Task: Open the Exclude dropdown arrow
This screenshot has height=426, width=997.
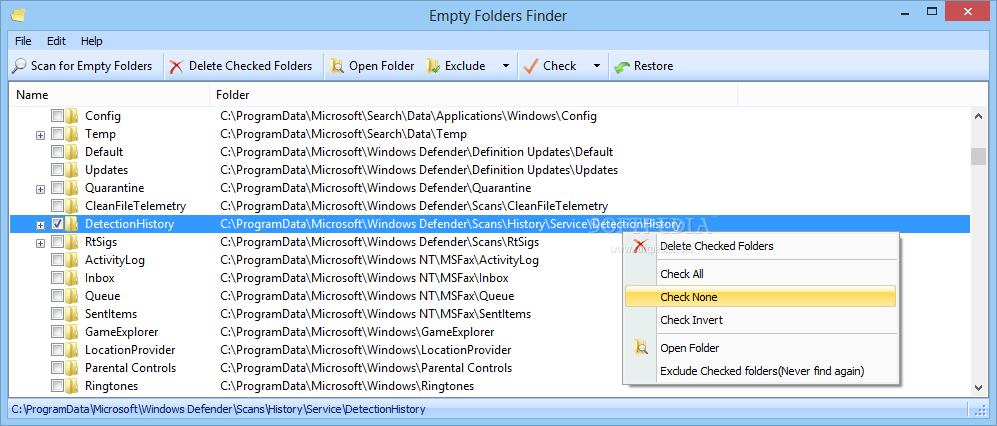Action: point(505,66)
